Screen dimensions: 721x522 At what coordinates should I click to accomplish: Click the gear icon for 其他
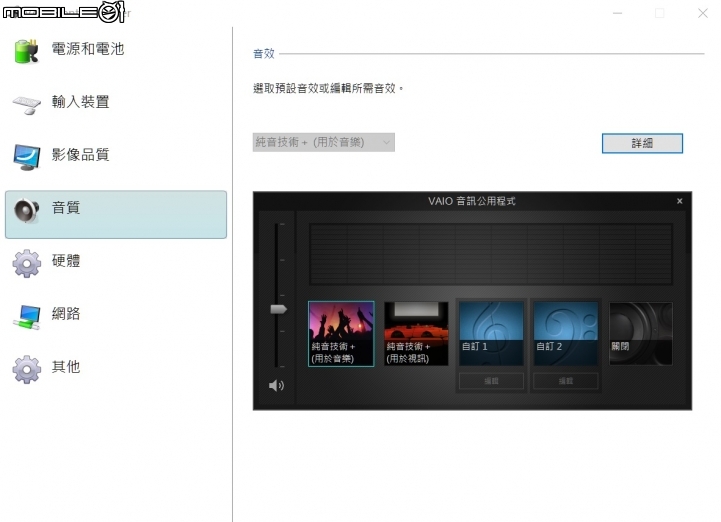click(x=26, y=369)
